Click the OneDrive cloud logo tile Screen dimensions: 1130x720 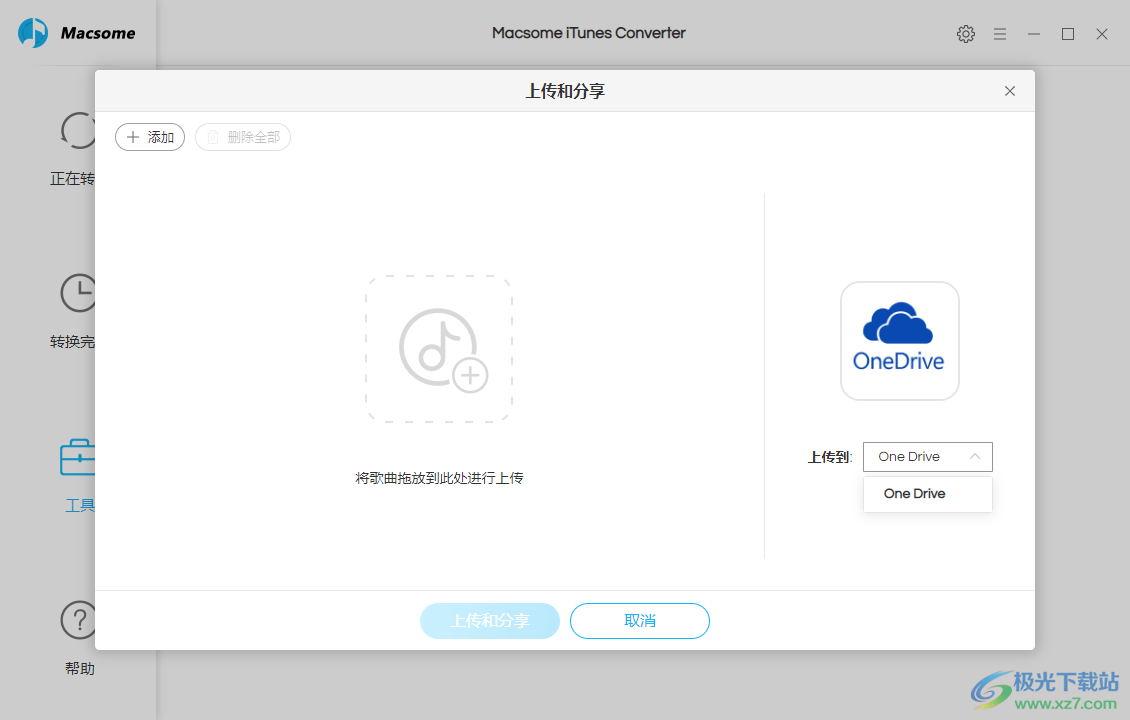(x=899, y=341)
